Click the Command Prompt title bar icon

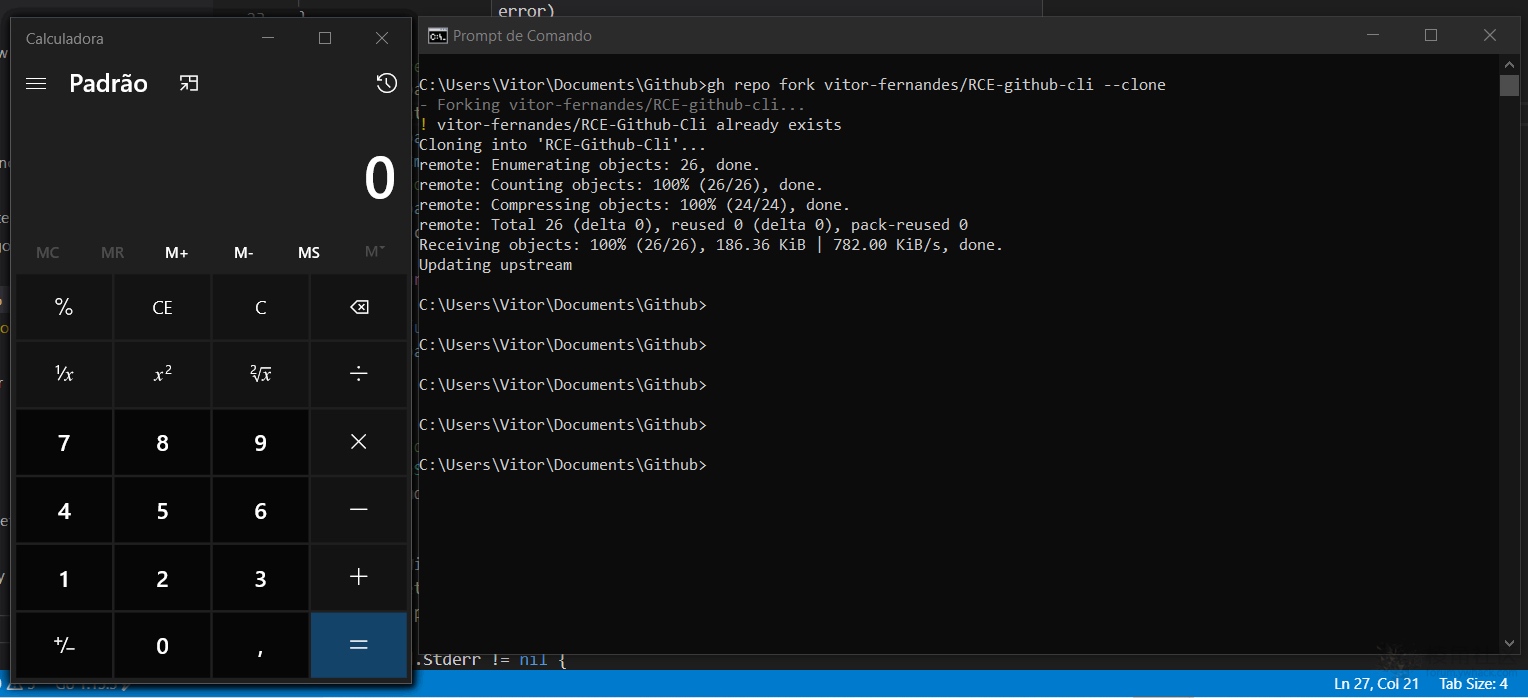point(437,36)
